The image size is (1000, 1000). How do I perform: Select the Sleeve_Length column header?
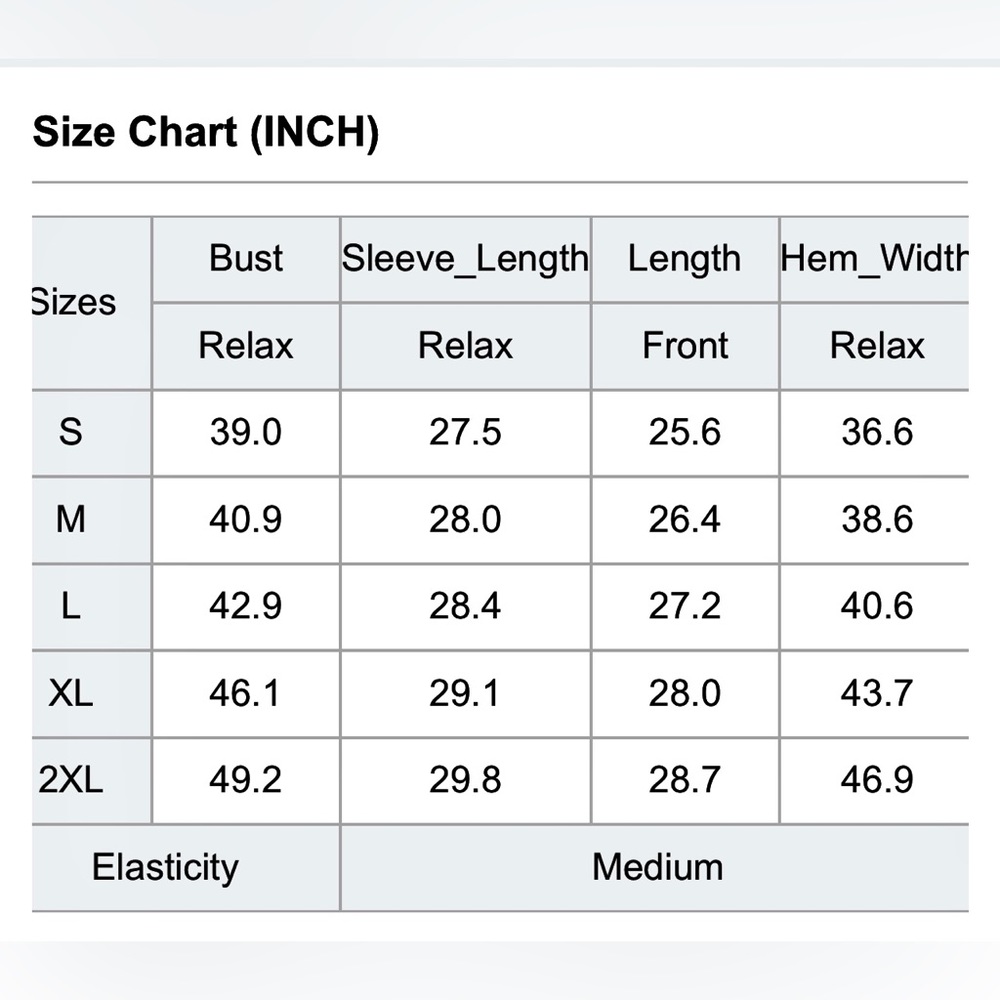pyautogui.click(x=466, y=259)
